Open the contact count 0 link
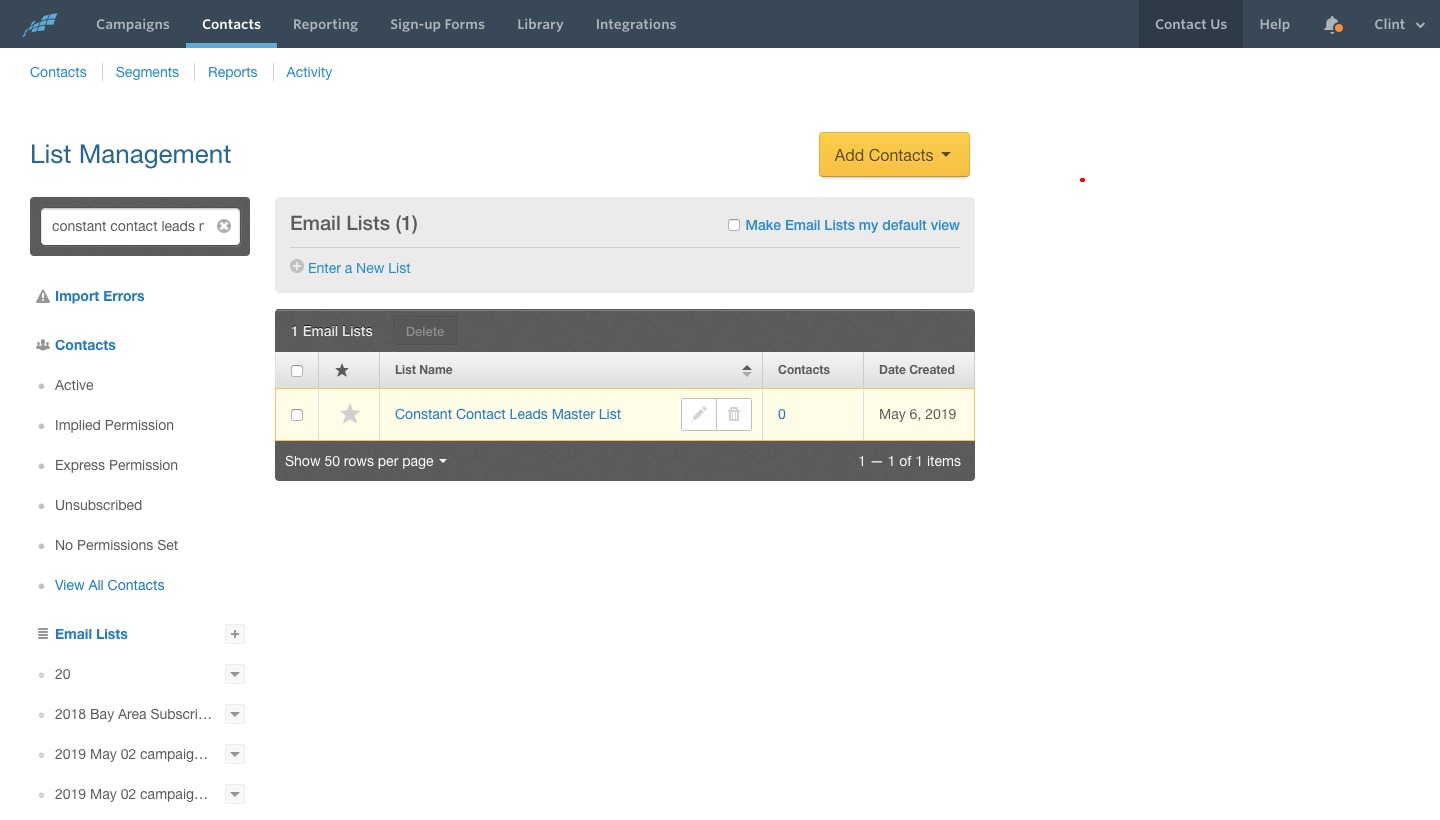This screenshot has width=1440, height=820. click(x=782, y=414)
